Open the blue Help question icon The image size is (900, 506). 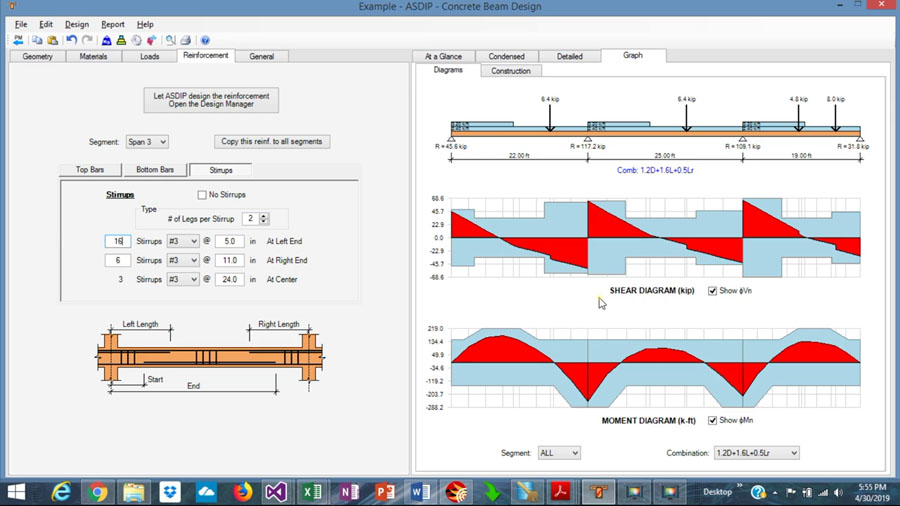[205, 40]
